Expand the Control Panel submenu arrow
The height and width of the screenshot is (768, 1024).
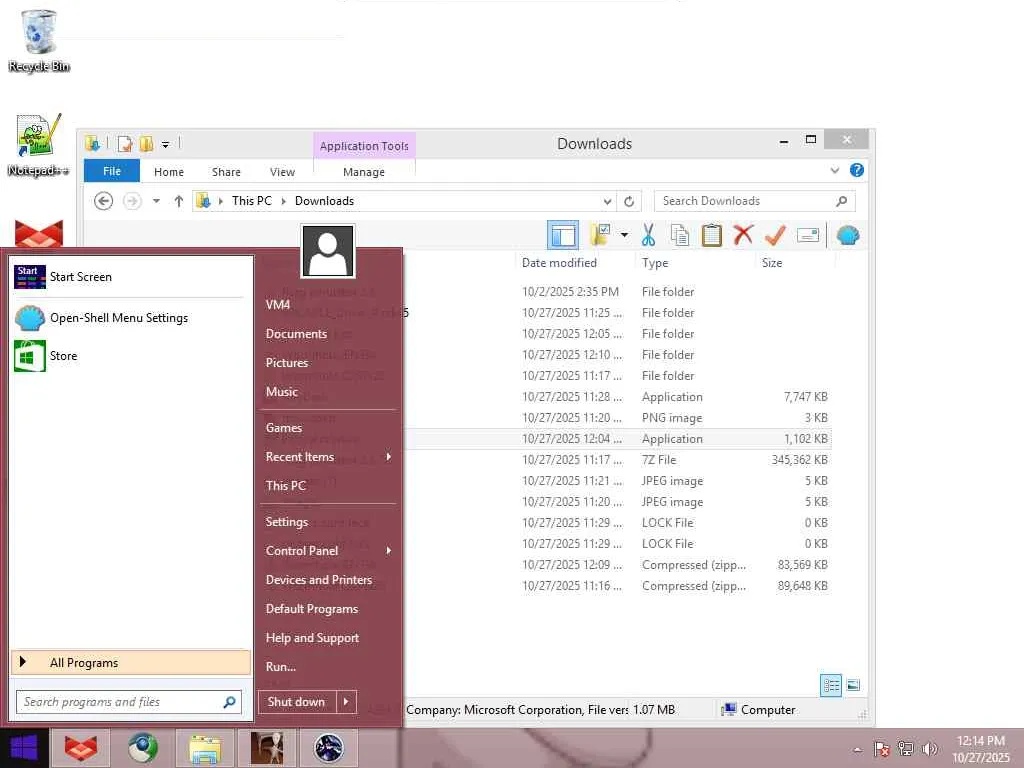pos(389,551)
